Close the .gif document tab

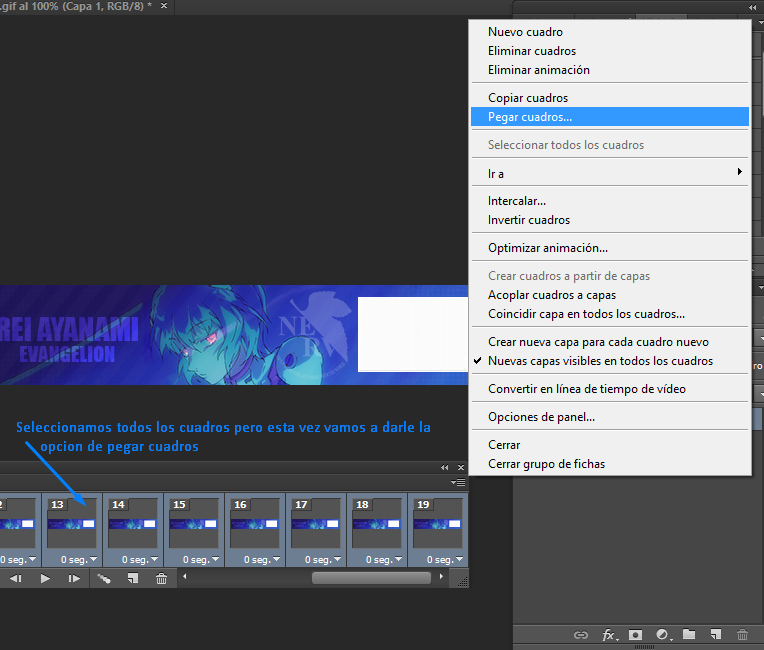pos(164,6)
